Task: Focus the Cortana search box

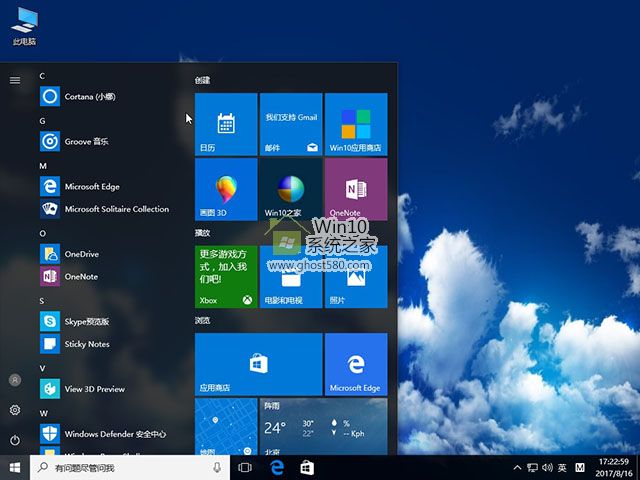Action: tap(130, 468)
